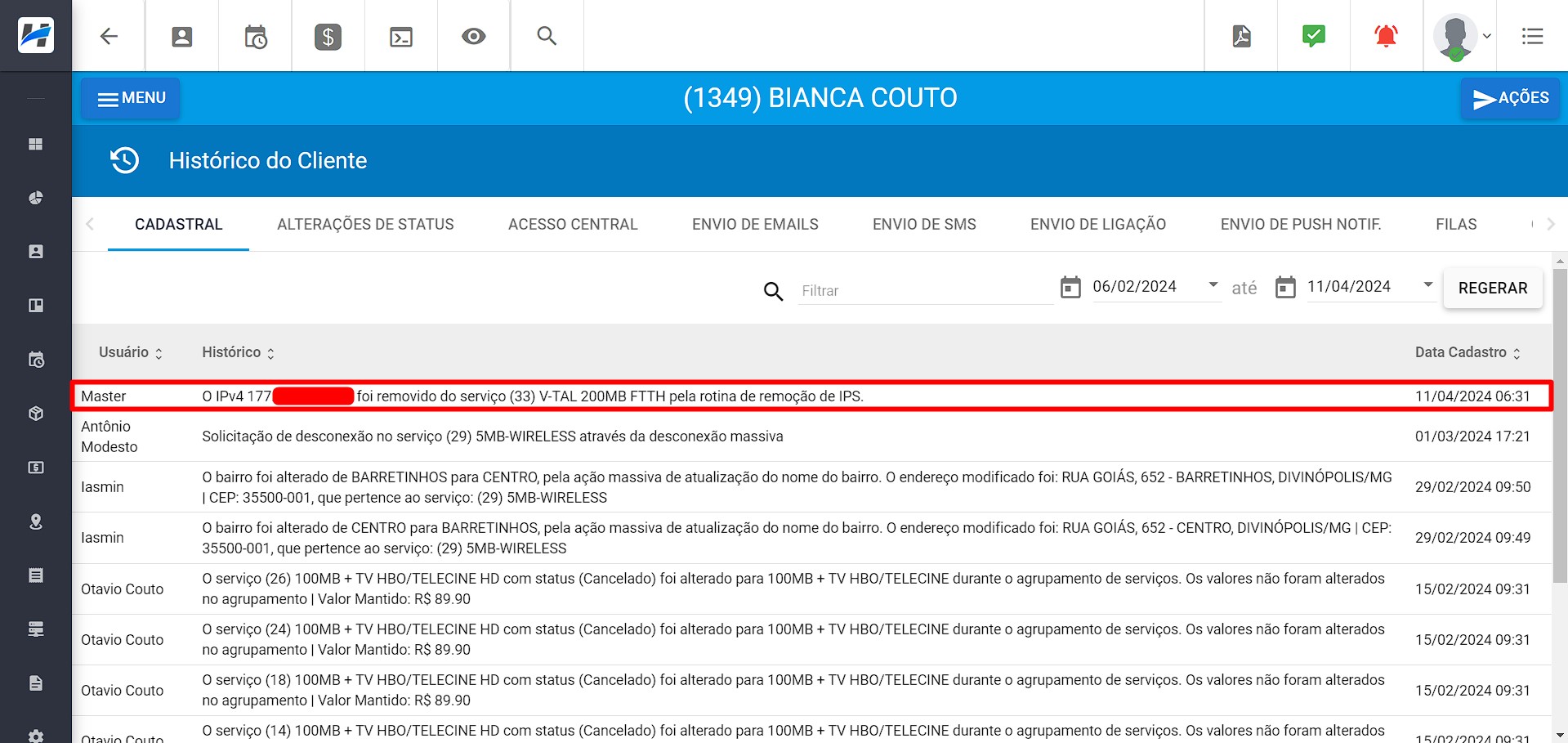Open the AÇÕES button
The width and height of the screenshot is (1568, 743).
pos(1510,98)
